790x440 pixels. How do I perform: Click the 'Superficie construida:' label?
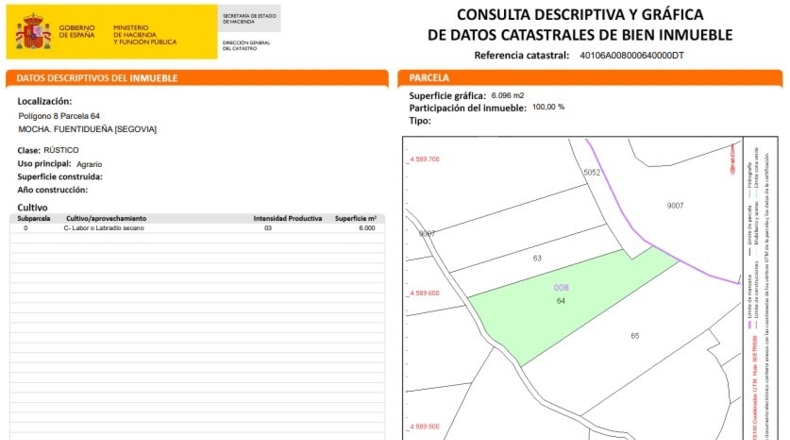coord(60,177)
